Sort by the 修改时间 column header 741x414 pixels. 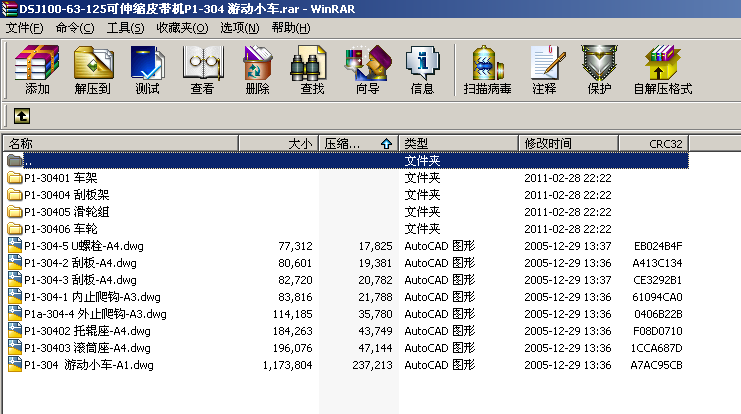tap(569, 143)
